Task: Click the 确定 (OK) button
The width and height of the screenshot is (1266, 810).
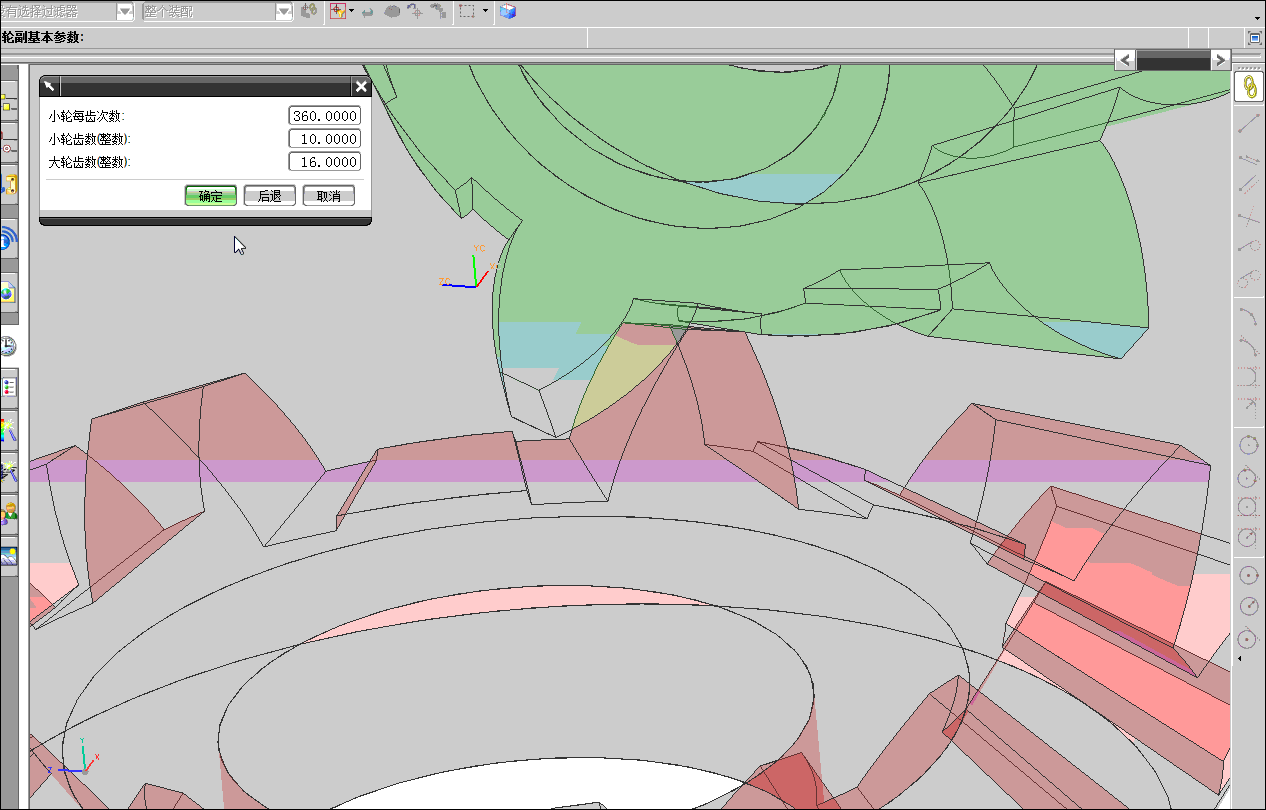Action: pyautogui.click(x=211, y=196)
